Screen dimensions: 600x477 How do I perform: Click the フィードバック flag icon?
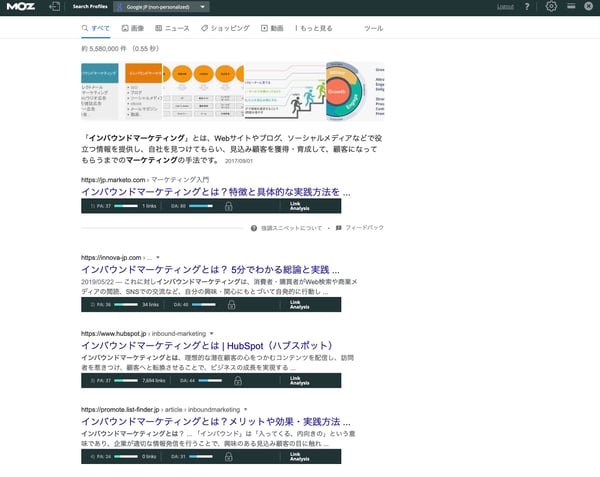pos(339,228)
